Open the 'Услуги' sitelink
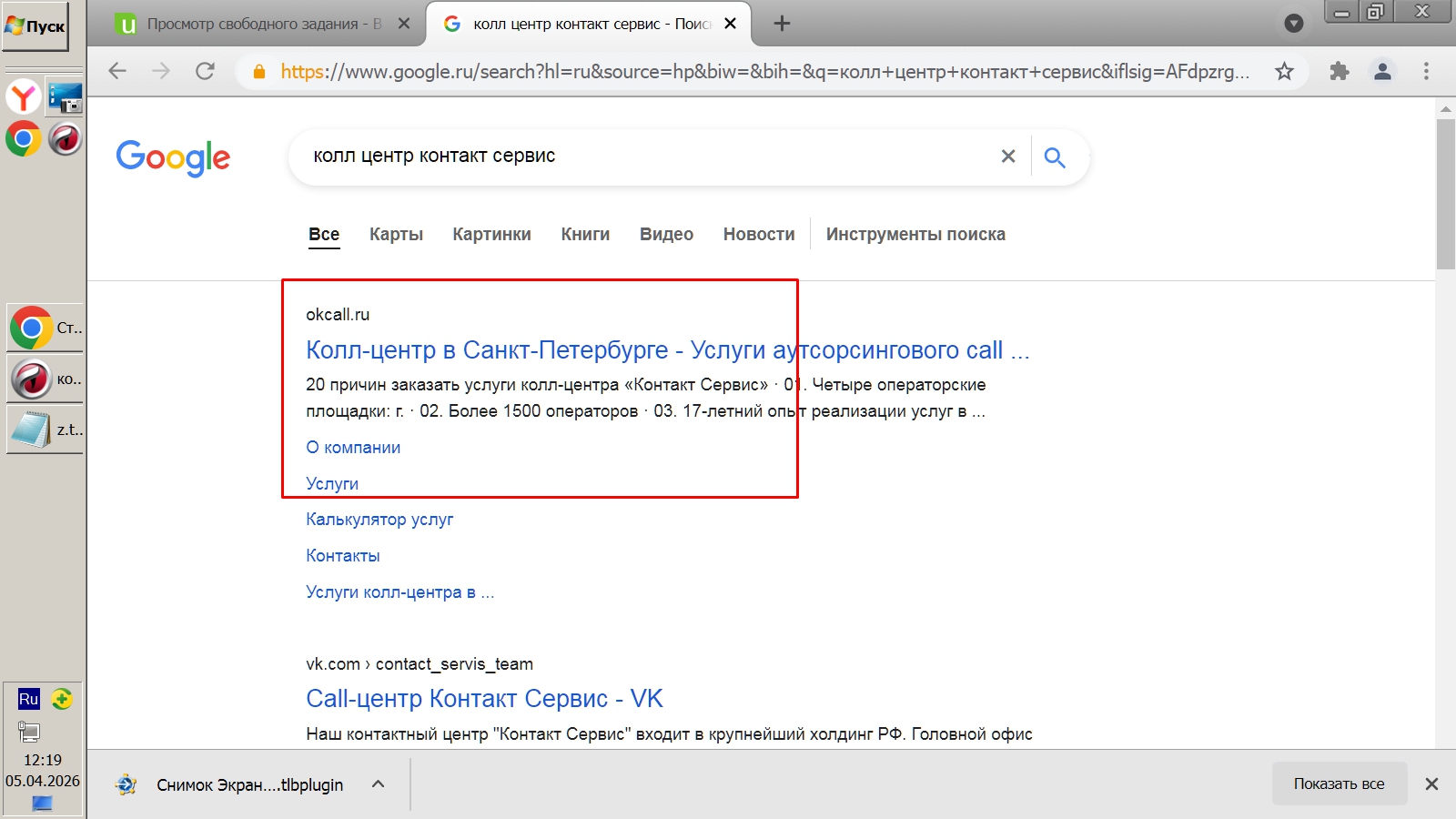 tap(332, 484)
